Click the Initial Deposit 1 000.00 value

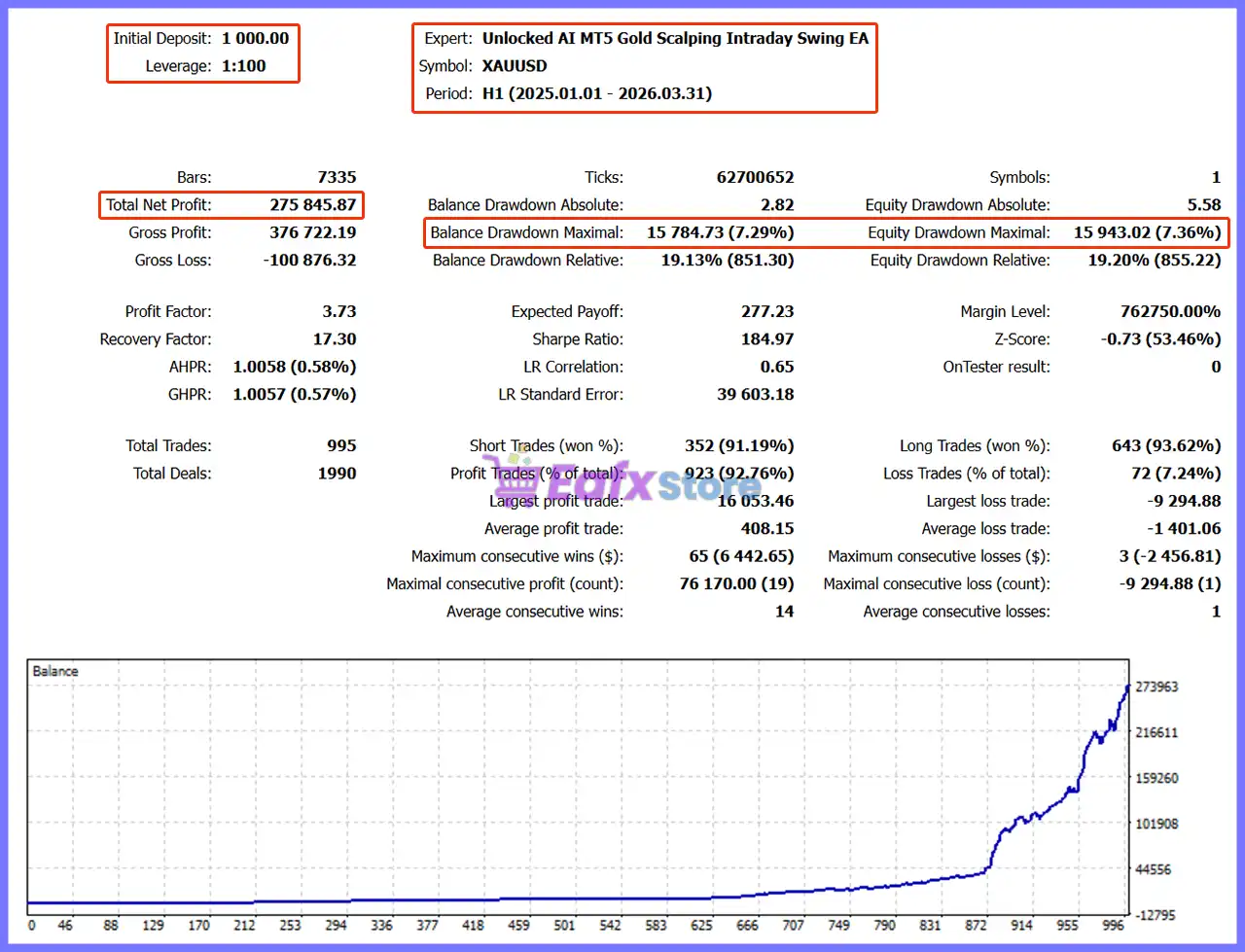[256, 39]
